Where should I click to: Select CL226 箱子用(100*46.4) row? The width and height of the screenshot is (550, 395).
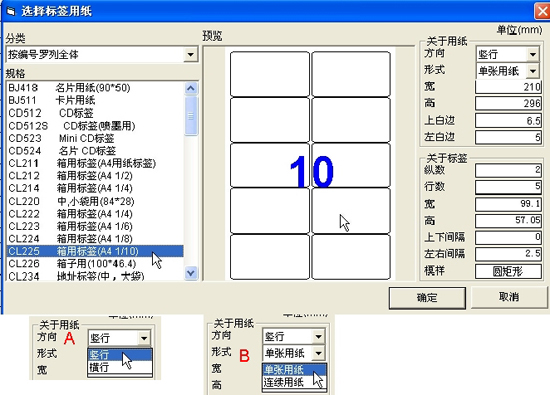[95, 264]
